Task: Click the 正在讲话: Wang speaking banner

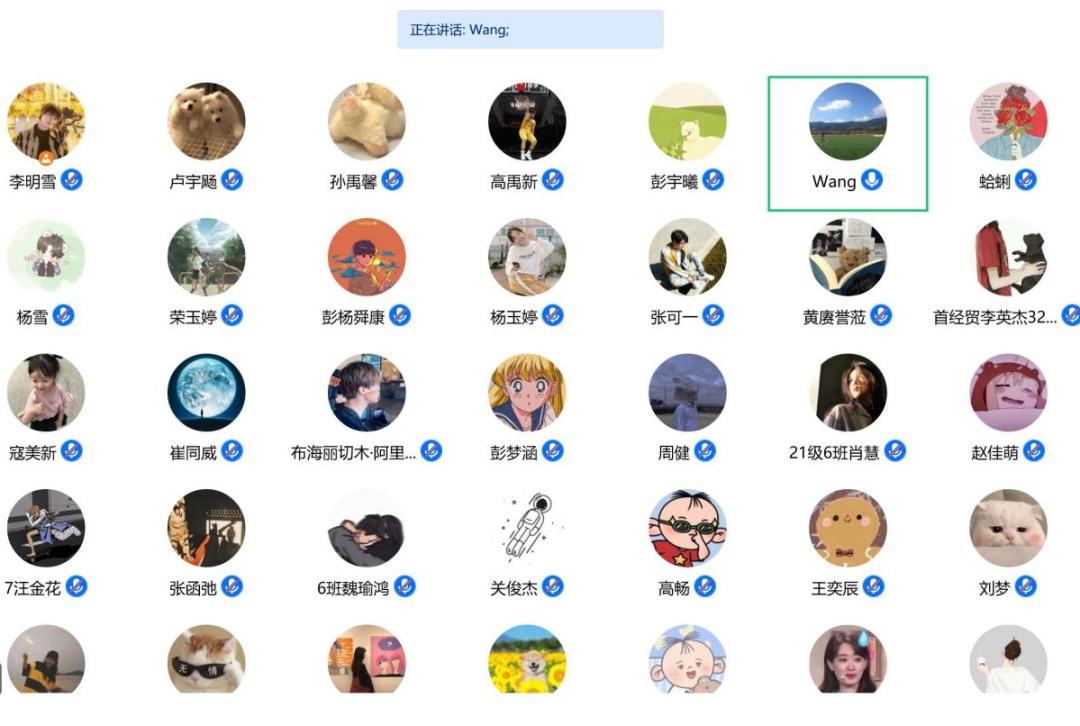Action: pos(530,30)
